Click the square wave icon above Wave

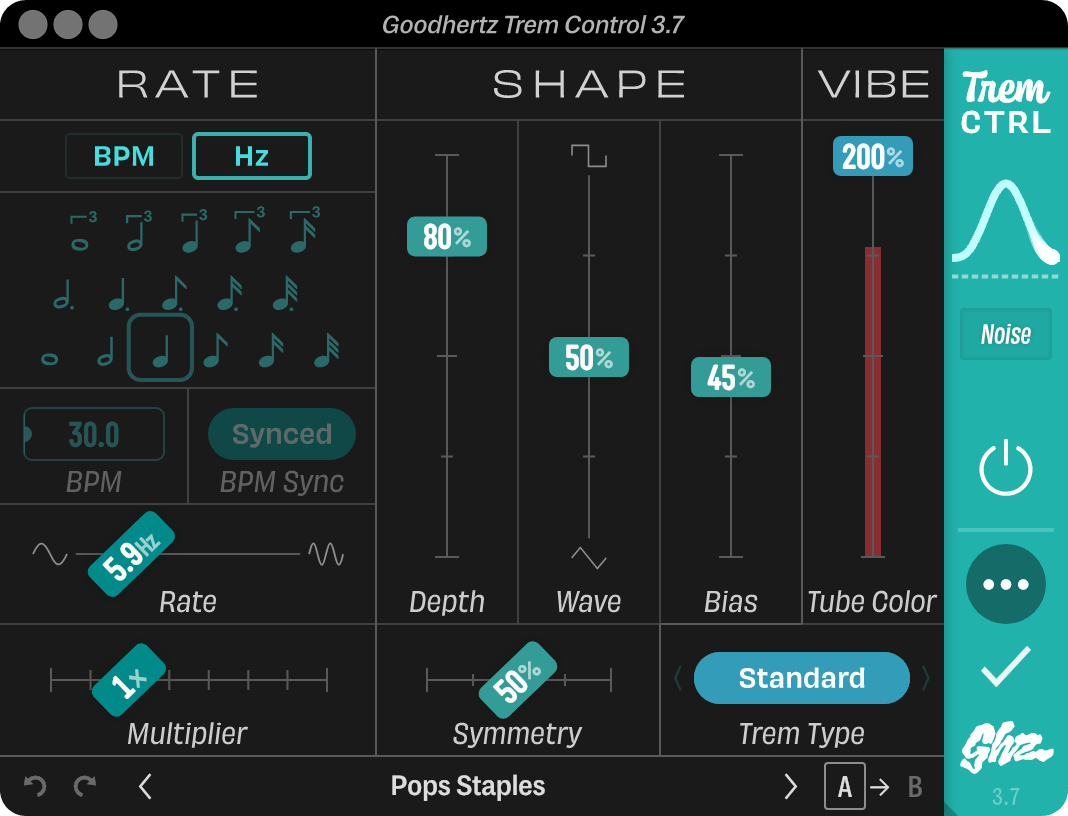click(588, 155)
